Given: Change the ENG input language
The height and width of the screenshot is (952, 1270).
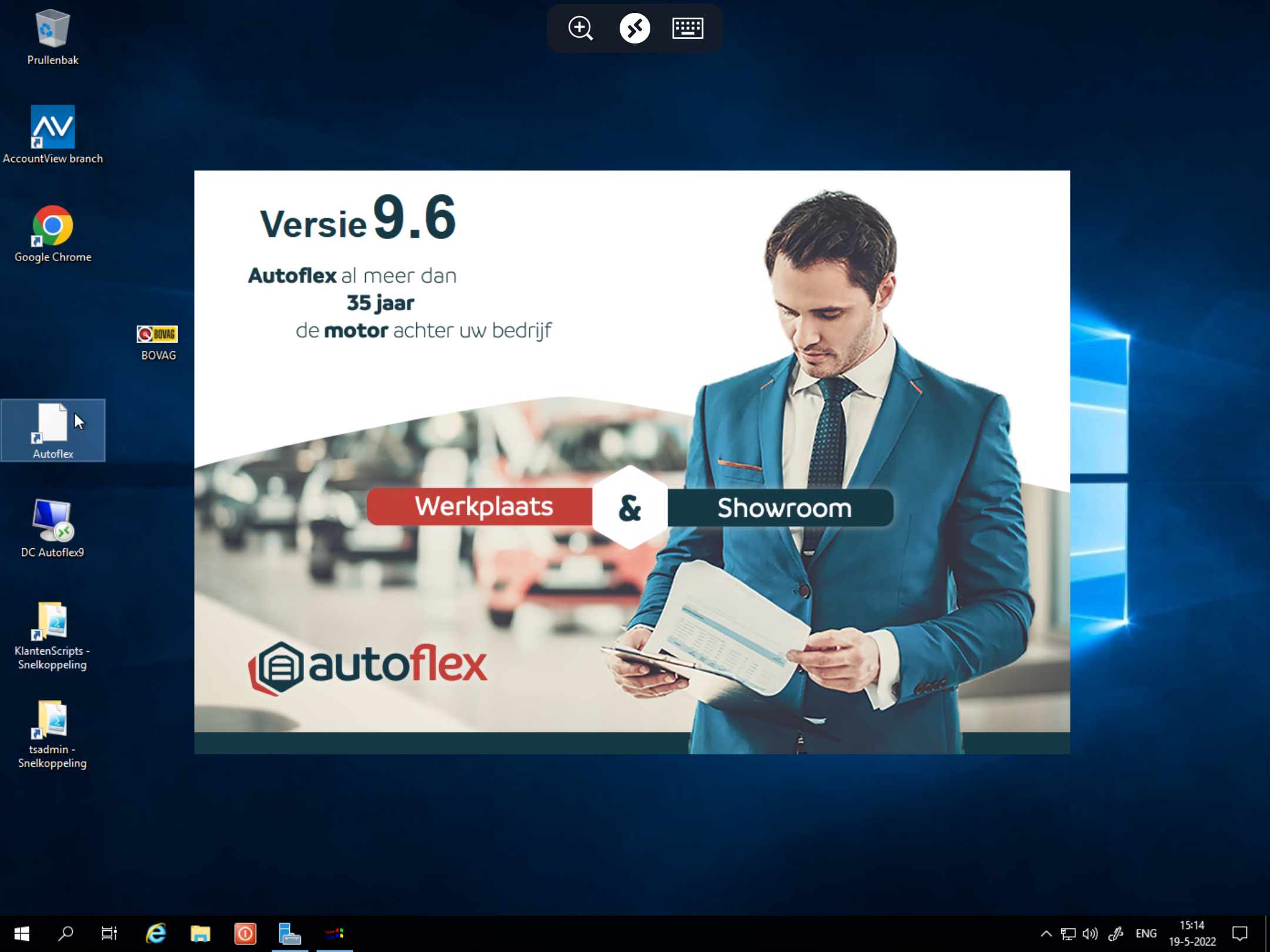Looking at the screenshot, I should click(1146, 933).
